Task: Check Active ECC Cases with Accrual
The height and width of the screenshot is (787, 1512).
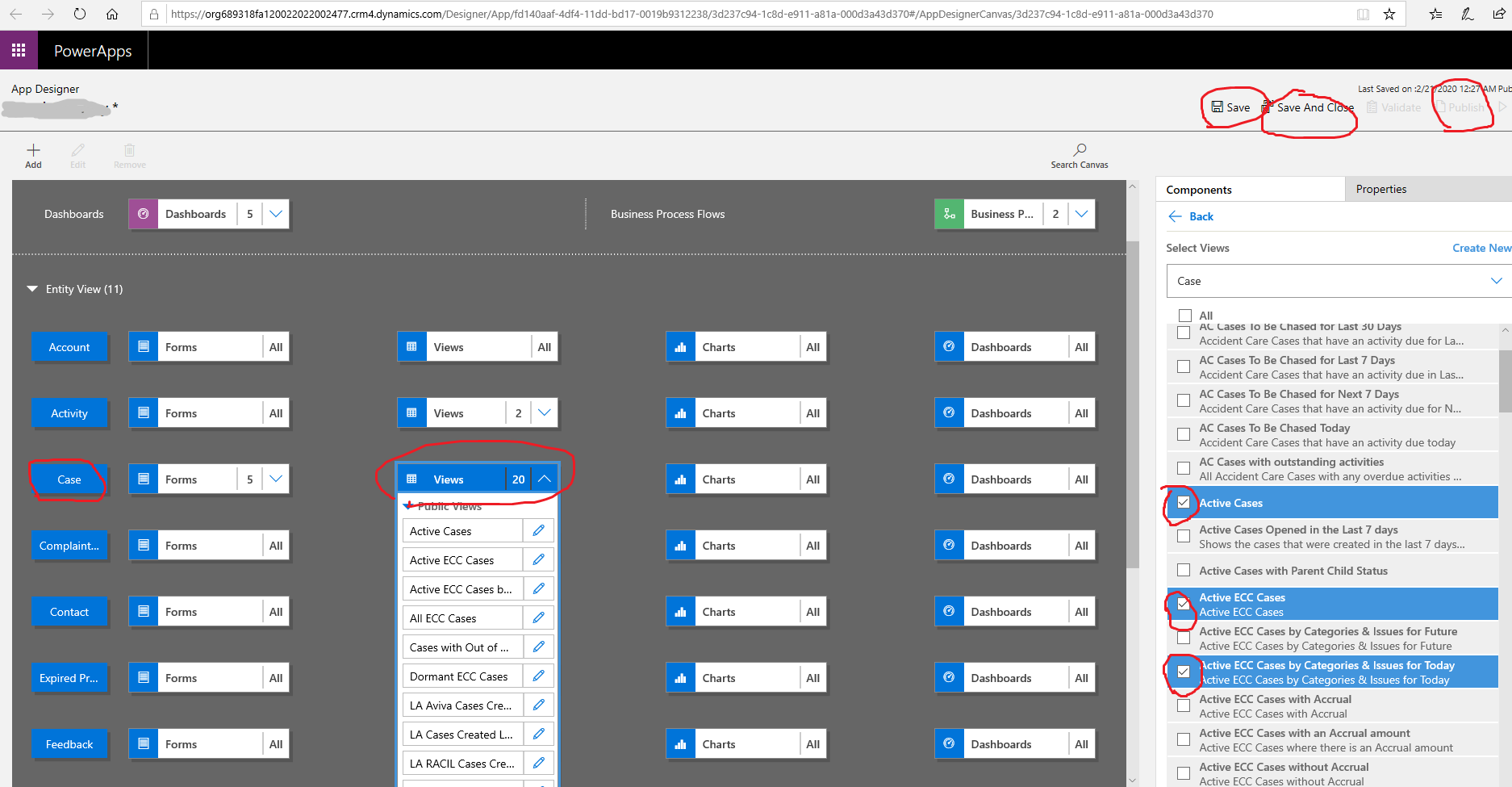Action: (1184, 706)
